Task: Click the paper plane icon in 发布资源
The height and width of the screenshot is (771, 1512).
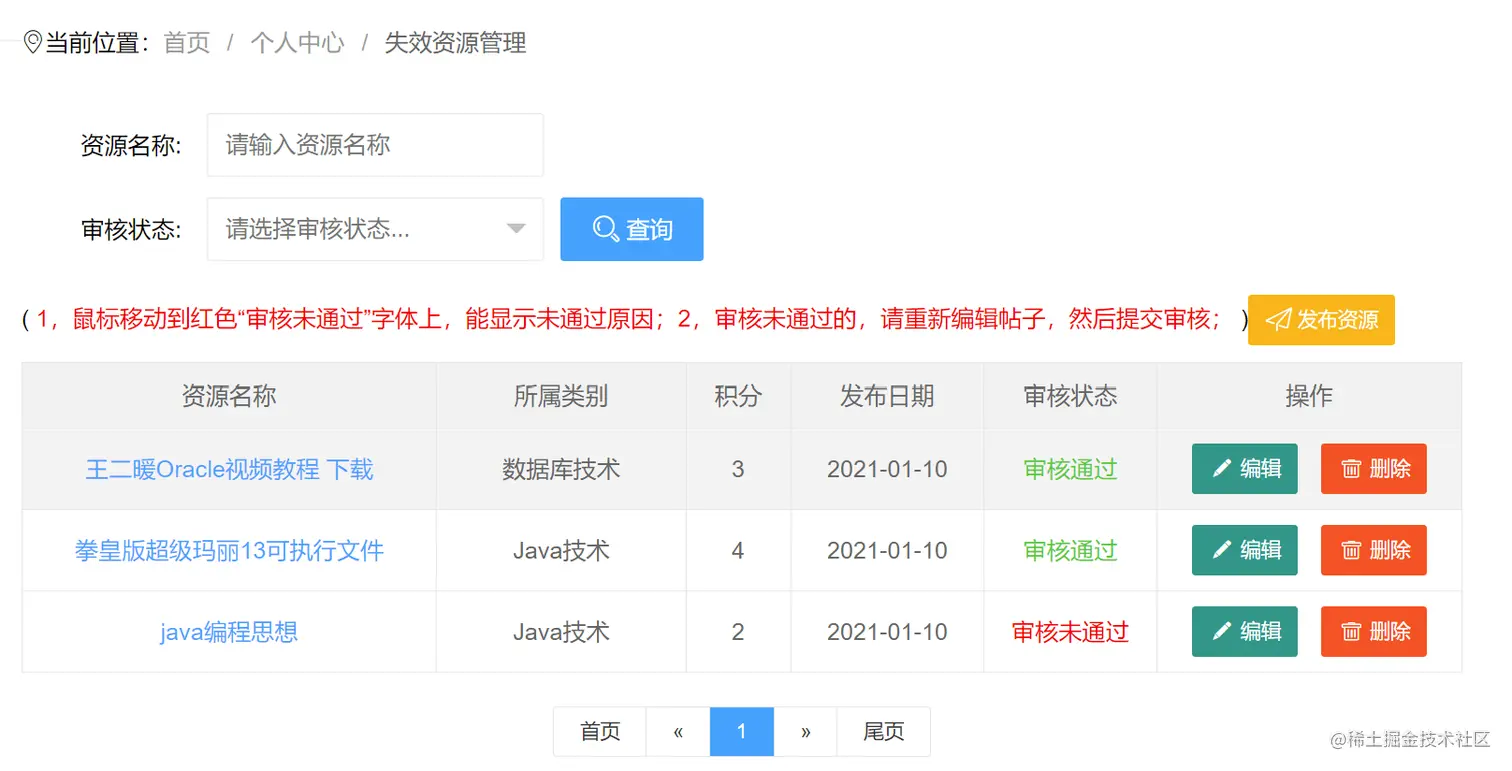Action: [x=1278, y=320]
